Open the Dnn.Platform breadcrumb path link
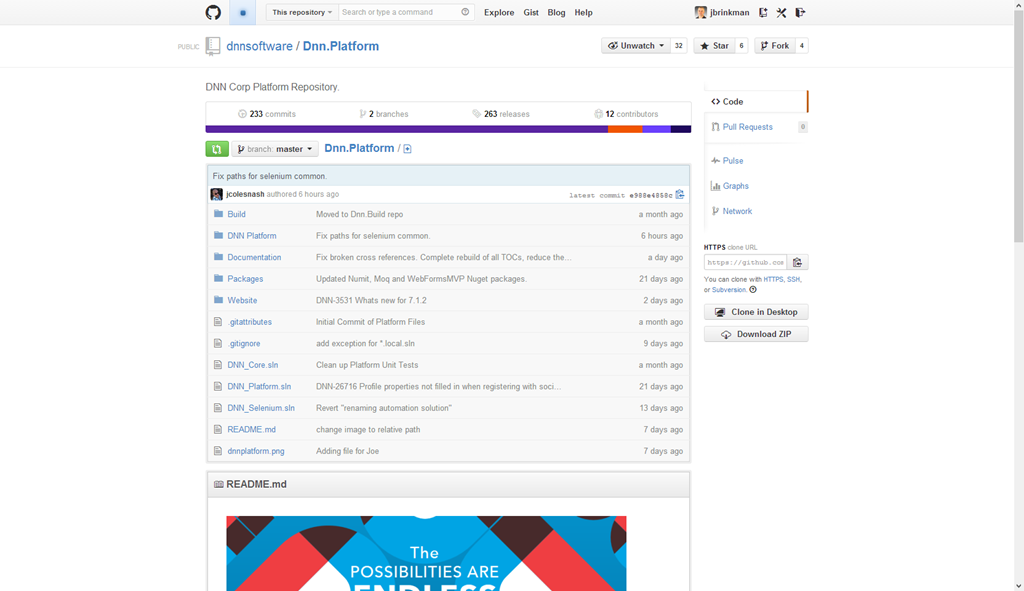The width and height of the screenshot is (1024, 591). point(359,148)
